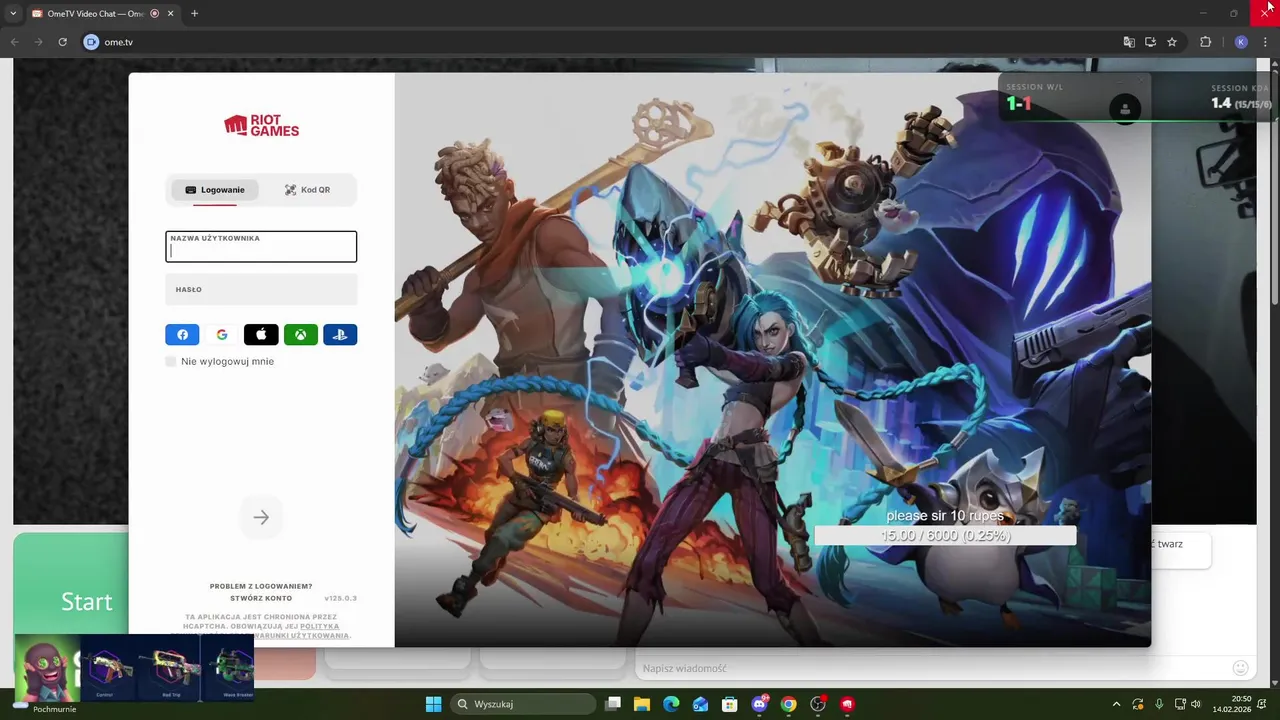This screenshot has height=720, width=1280.
Task: Click the donation goal progress bar
Action: click(945, 536)
